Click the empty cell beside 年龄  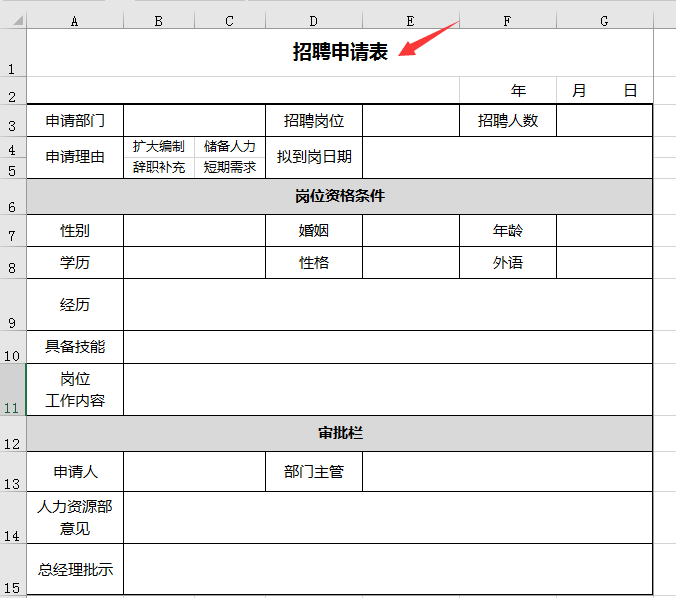(x=604, y=231)
